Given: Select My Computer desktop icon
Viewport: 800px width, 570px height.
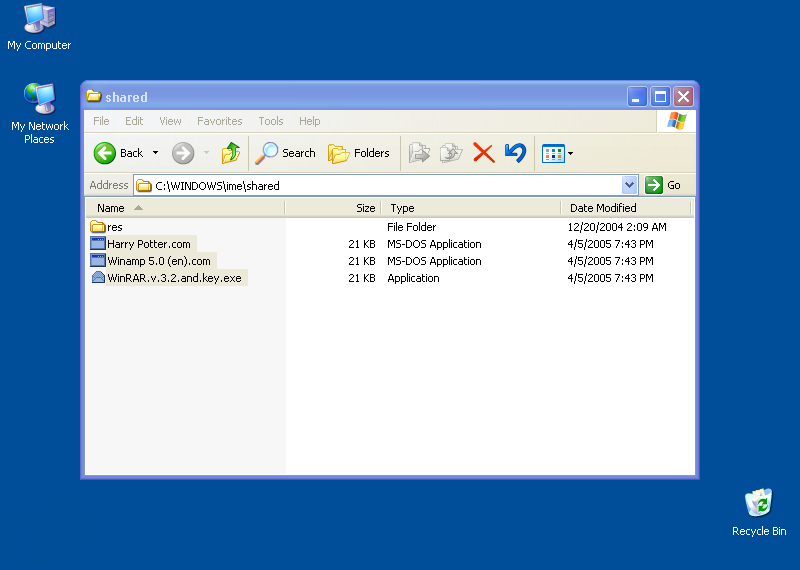Looking at the screenshot, I should click(x=39, y=27).
